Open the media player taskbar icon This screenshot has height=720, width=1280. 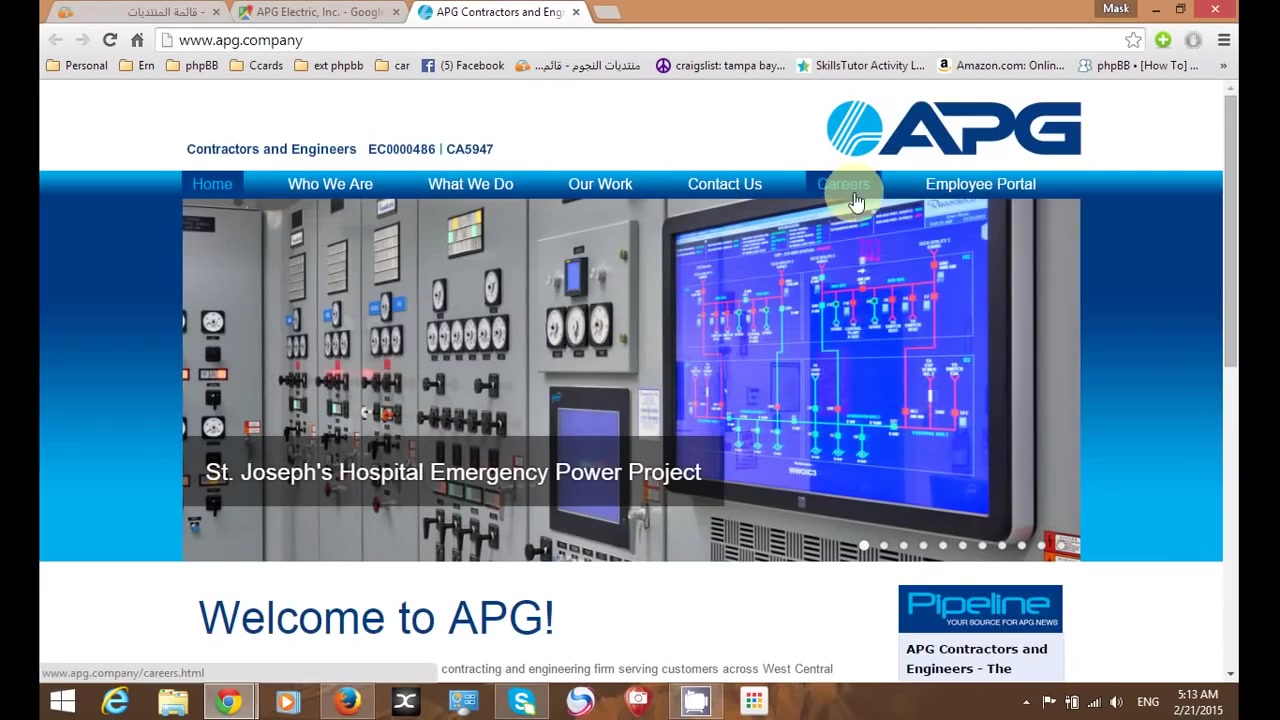[x=288, y=702]
